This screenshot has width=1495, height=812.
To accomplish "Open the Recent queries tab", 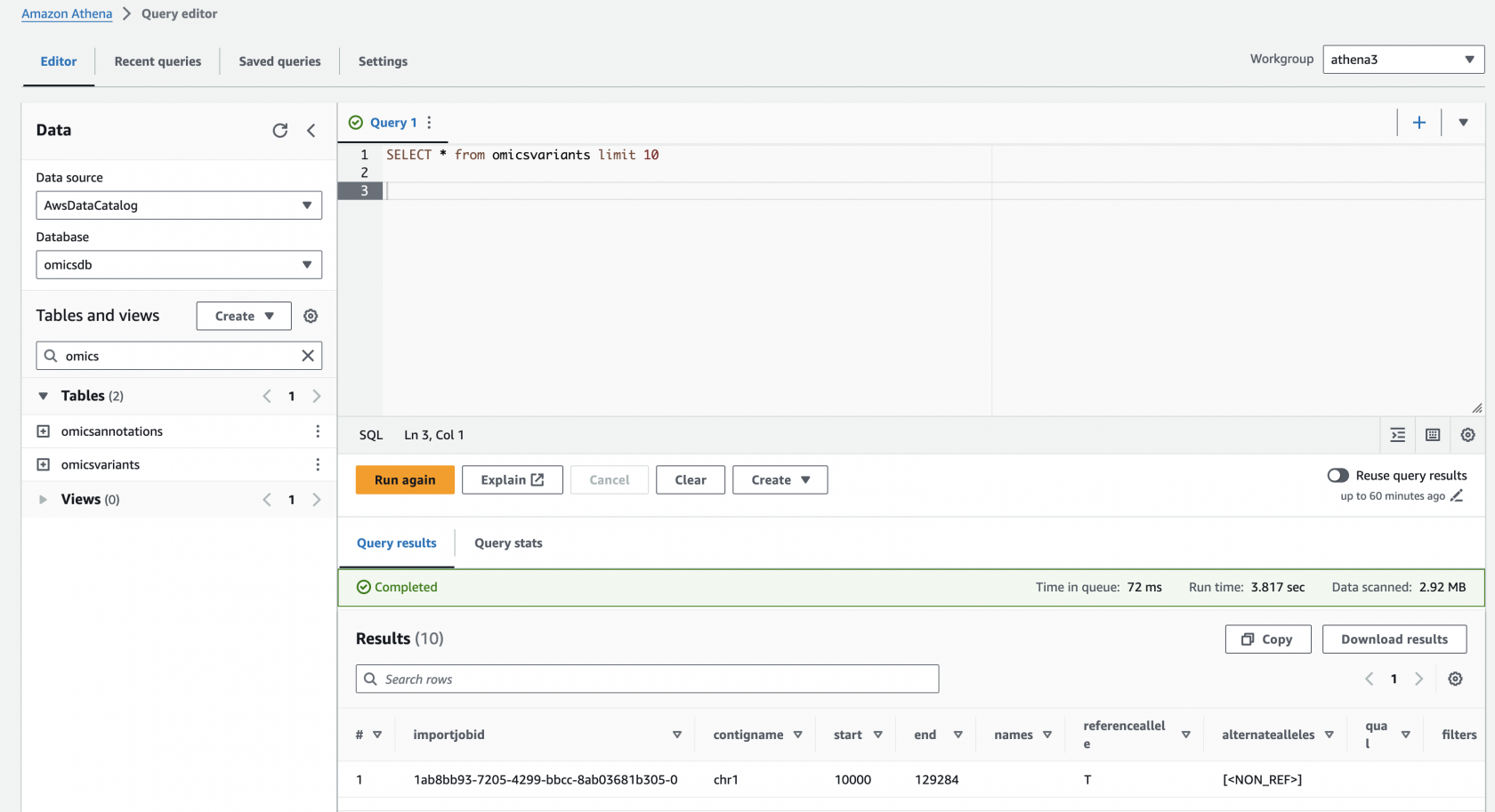I will [158, 61].
